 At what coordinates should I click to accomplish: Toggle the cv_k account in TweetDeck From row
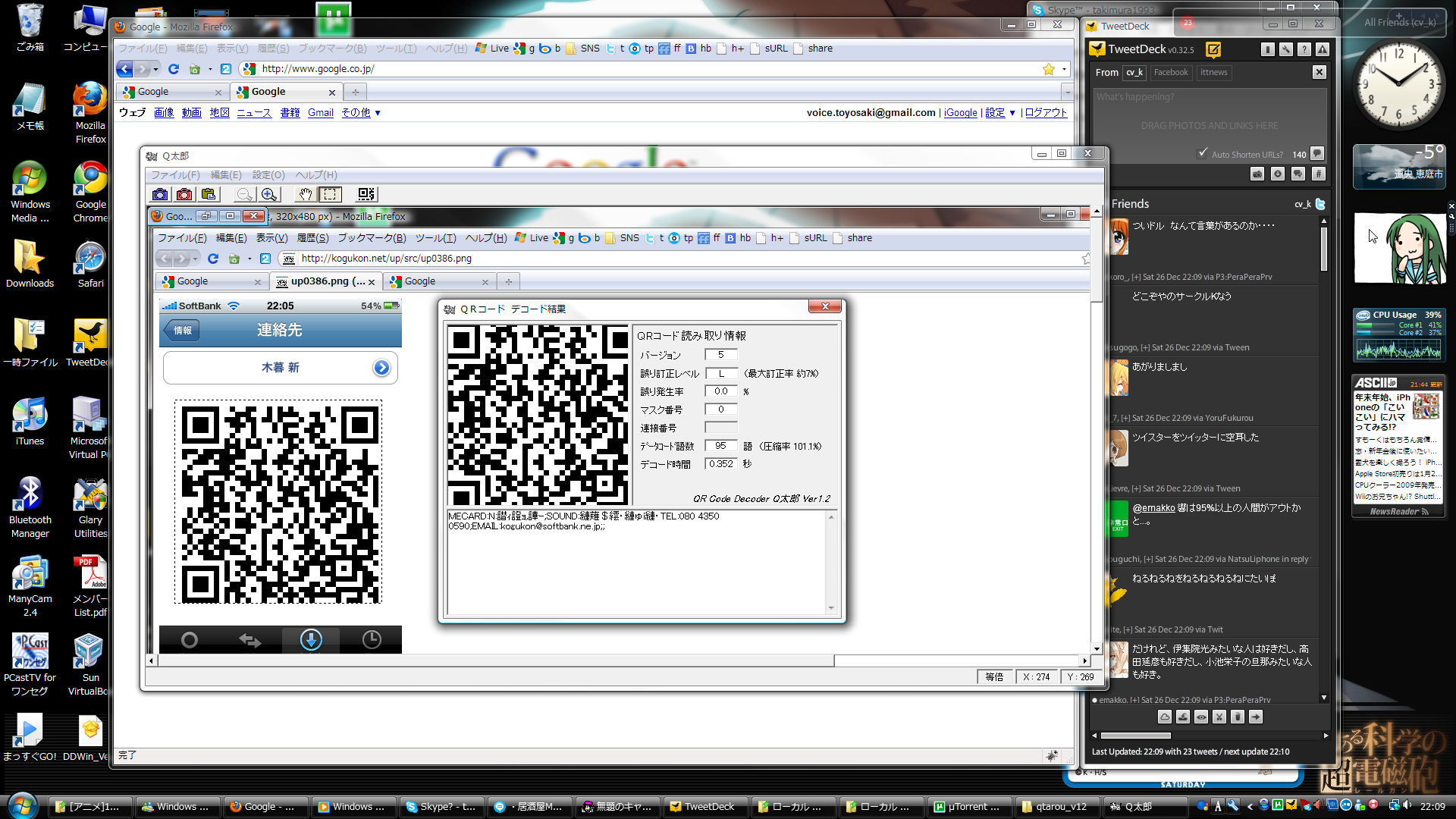tap(1134, 73)
